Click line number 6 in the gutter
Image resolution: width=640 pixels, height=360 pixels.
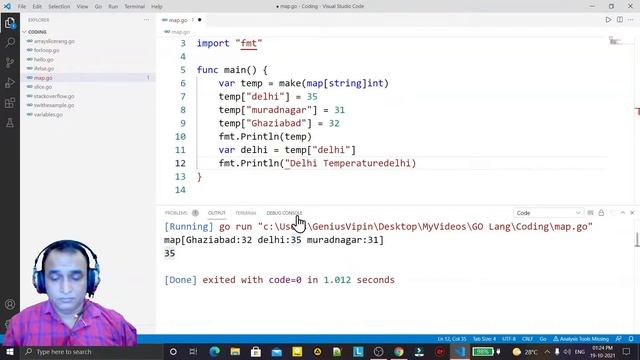[x=182, y=83]
